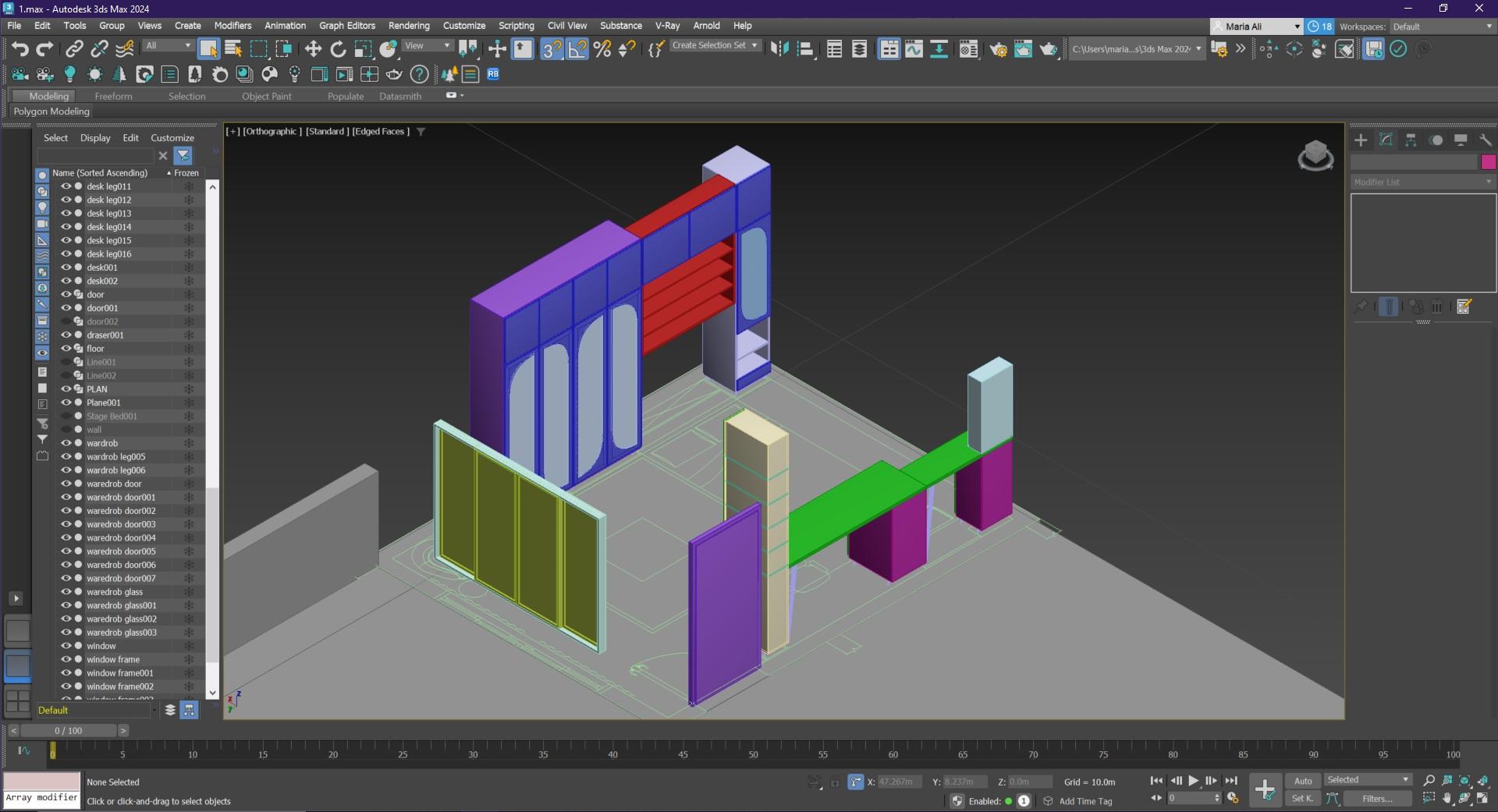Go to the start frame

pos(1156,780)
